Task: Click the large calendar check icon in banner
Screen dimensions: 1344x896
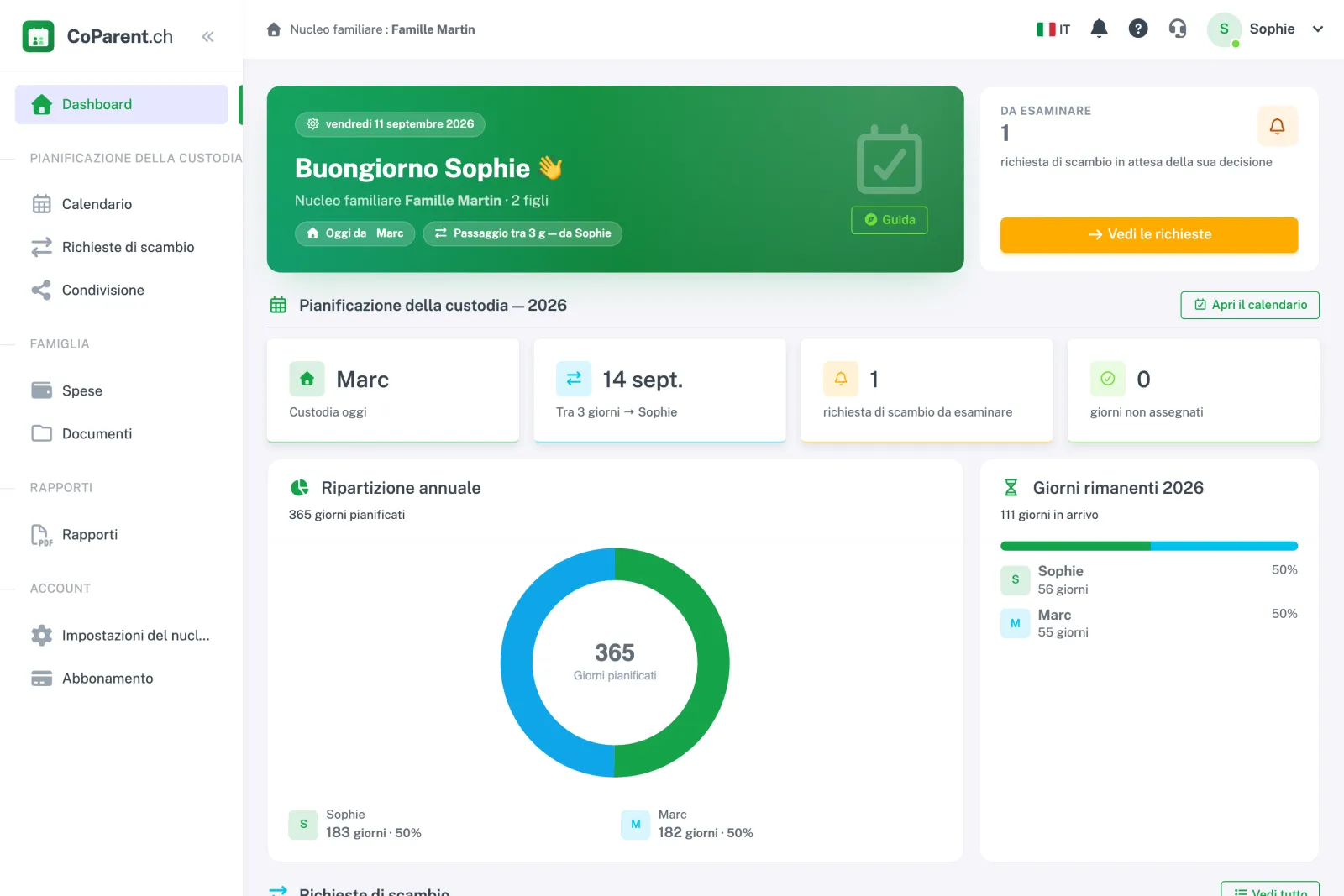Action: pos(890,160)
